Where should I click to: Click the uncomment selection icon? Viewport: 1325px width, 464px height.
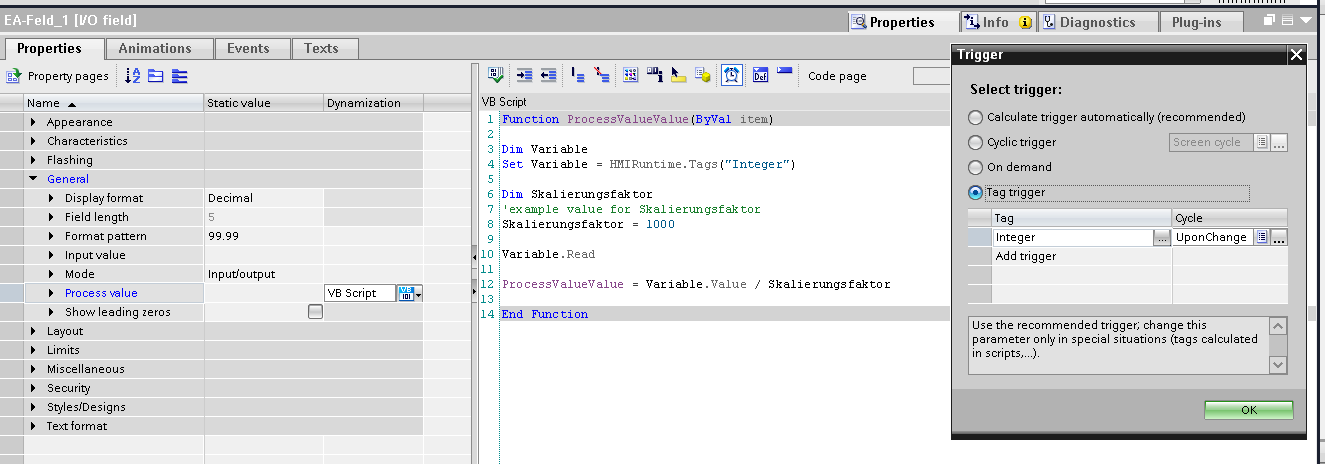602,75
